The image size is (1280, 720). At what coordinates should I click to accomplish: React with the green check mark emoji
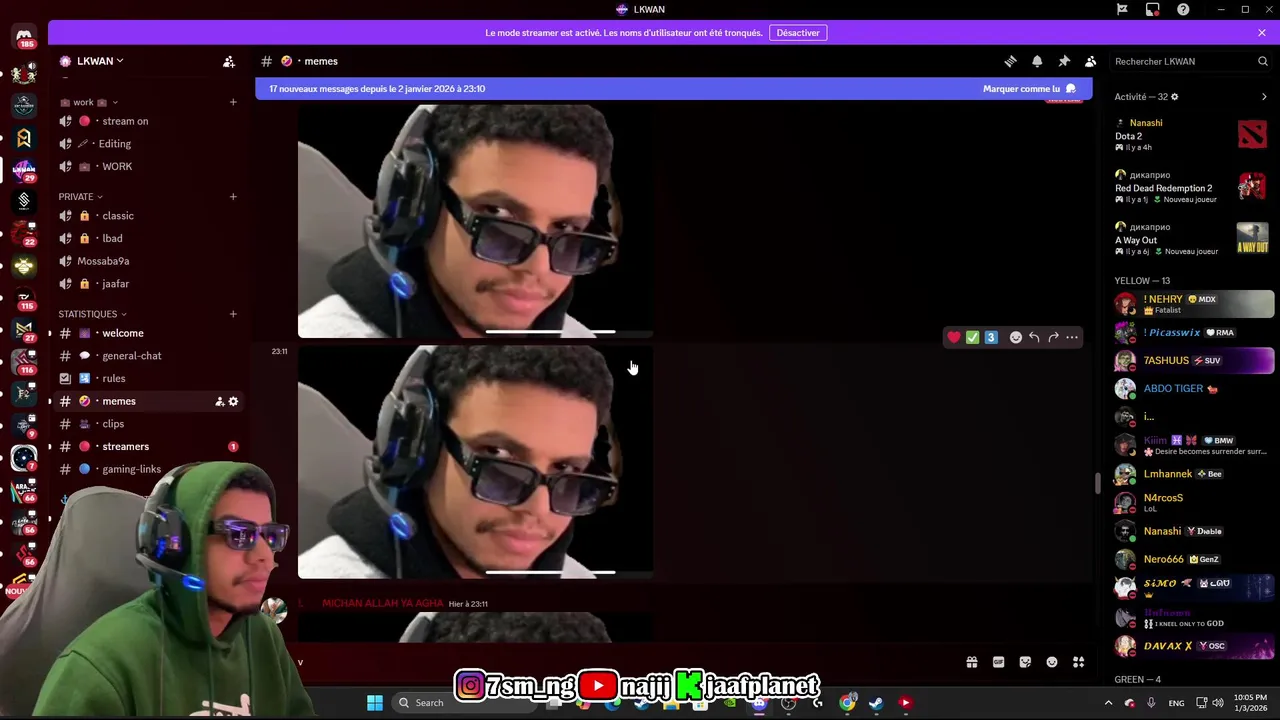pos(972,337)
